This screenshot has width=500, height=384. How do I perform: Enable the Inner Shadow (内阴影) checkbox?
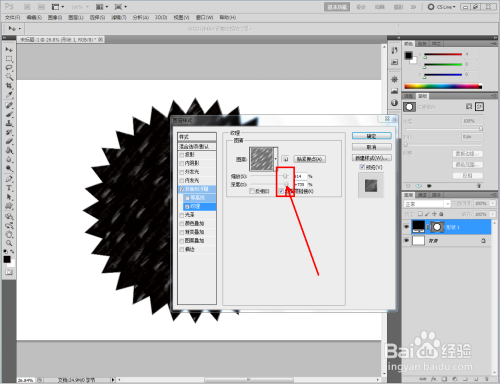point(182,163)
